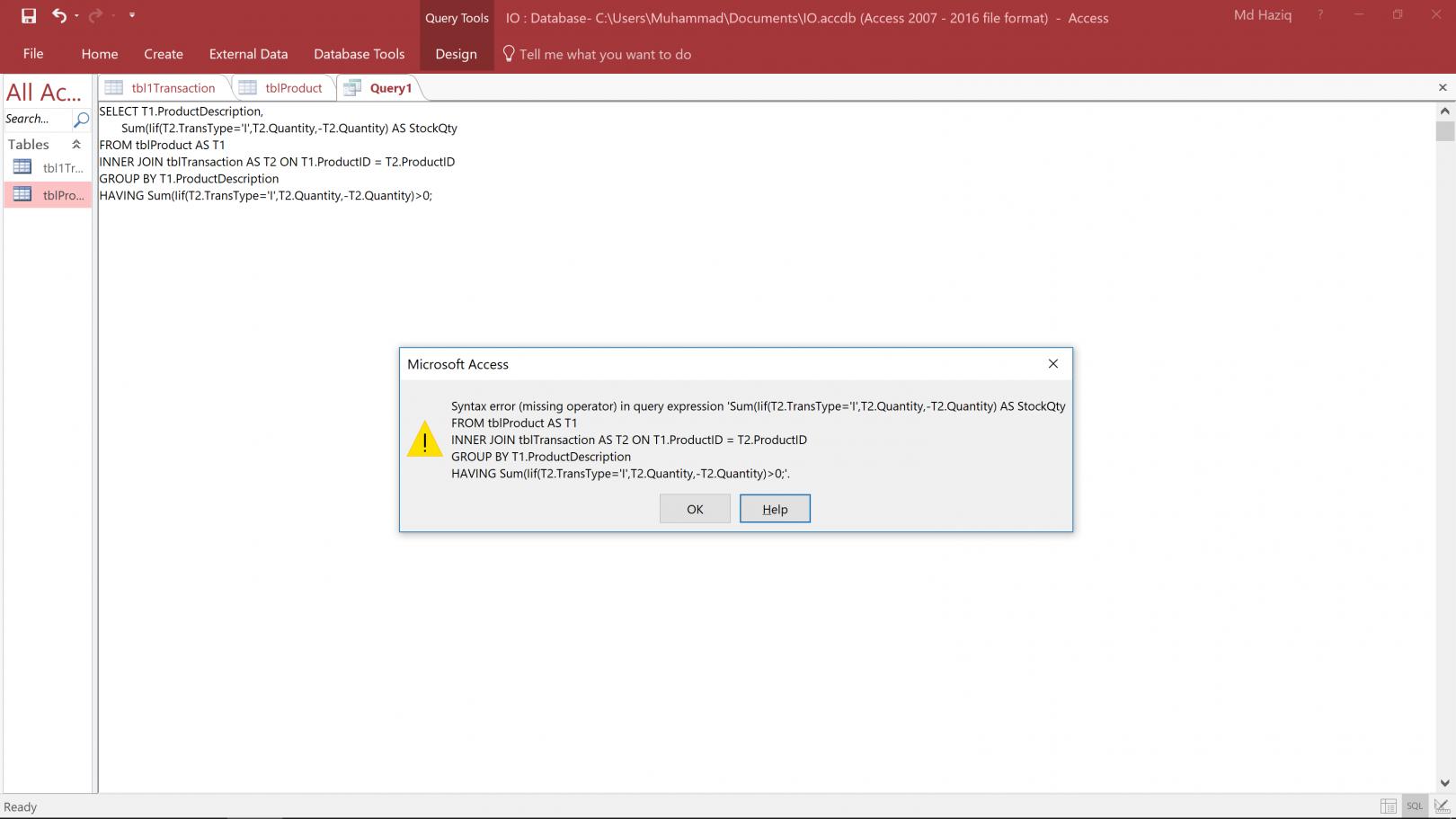Click the table icon beside tbl1Tr...

(x=22, y=167)
